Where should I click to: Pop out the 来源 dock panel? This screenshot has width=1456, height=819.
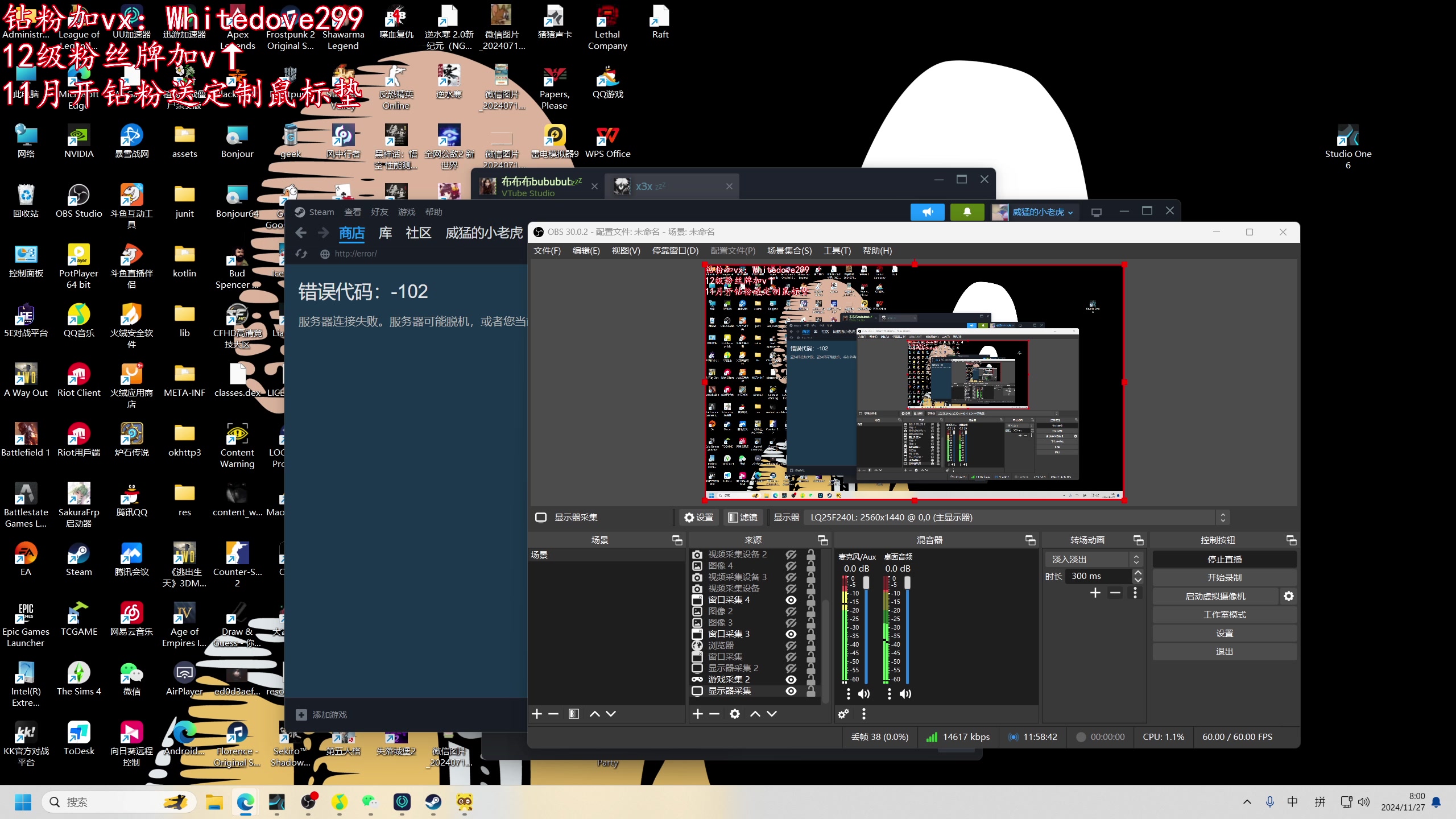pyautogui.click(x=823, y=540)
